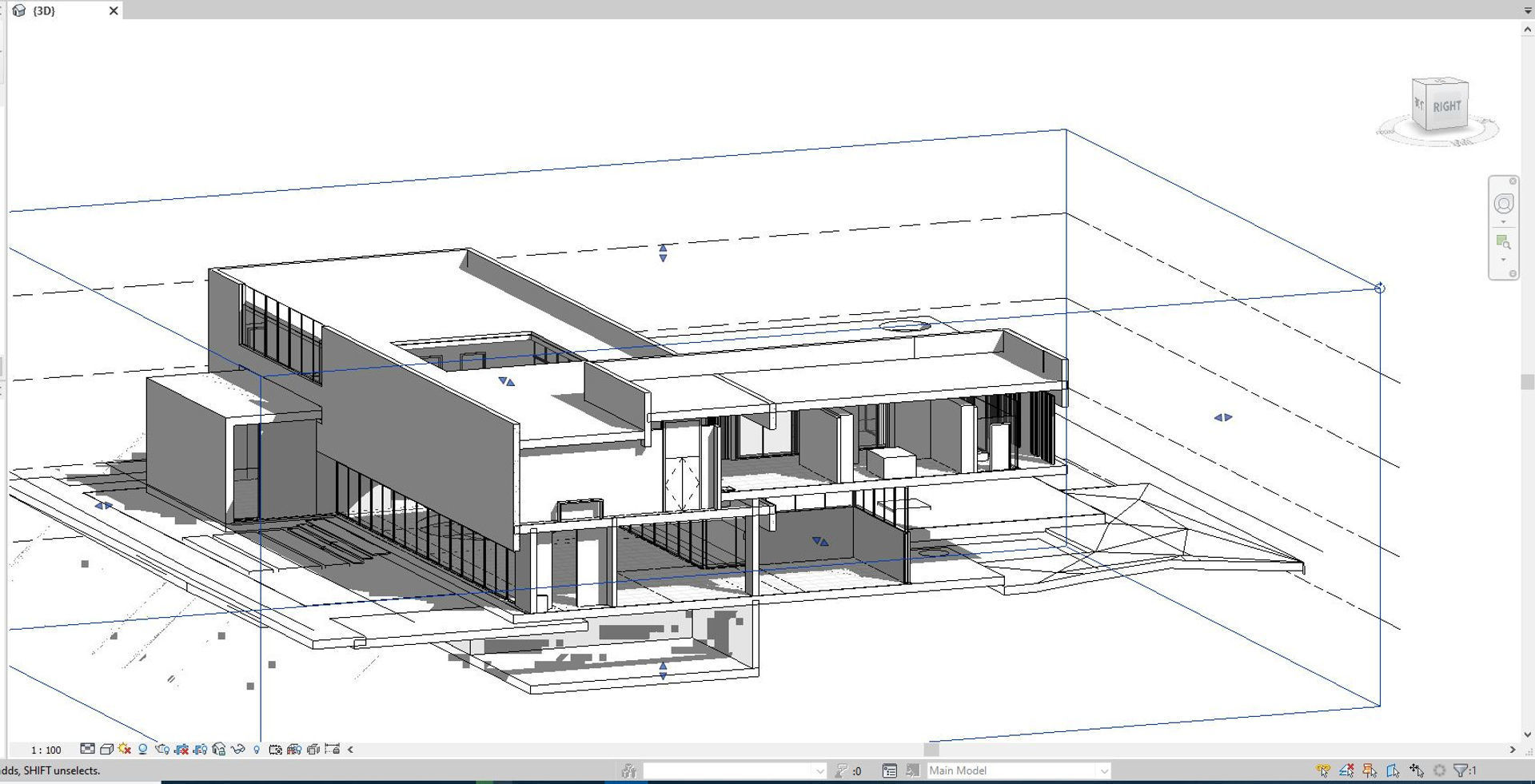The image size is (1535, 784).
Task: Click the section box rotate handle
Action: click(x=1380, y=288)
